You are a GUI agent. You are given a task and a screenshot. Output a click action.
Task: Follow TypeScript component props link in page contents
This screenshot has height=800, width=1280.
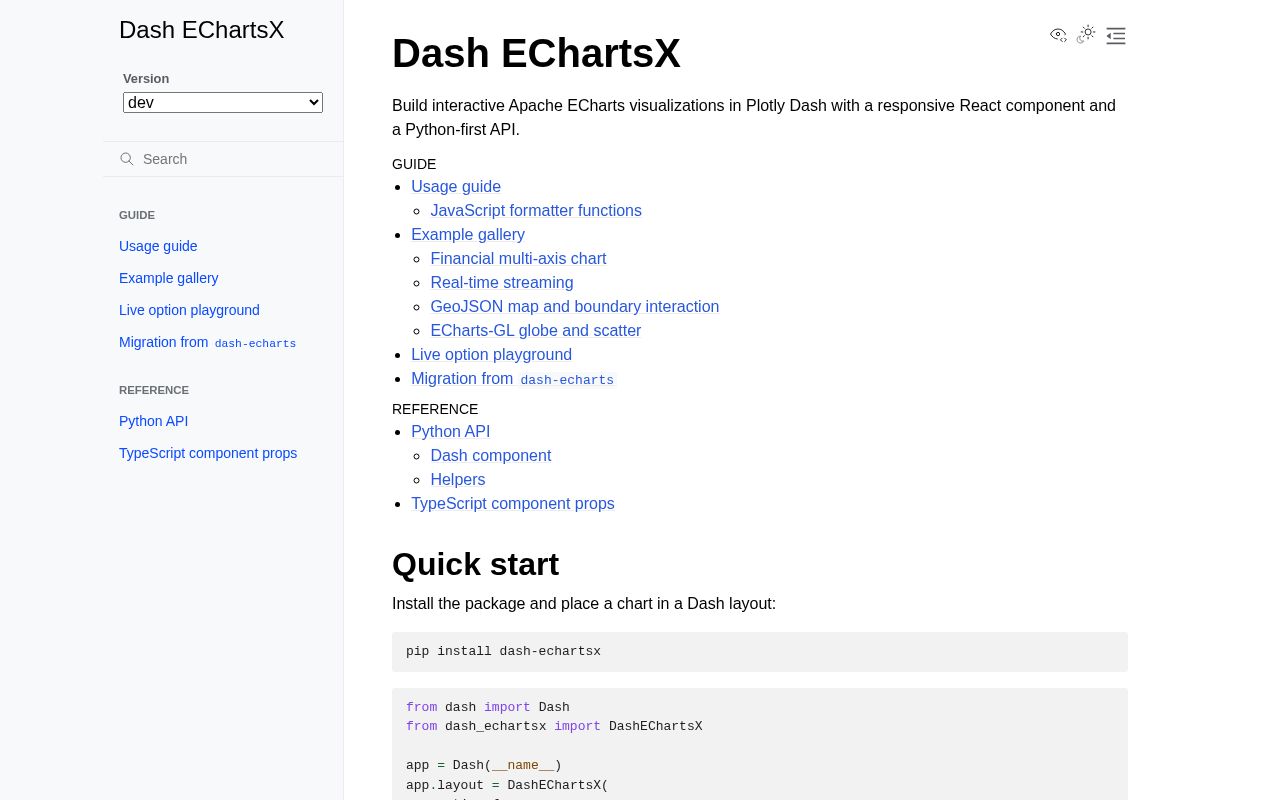tap(513, 504)
